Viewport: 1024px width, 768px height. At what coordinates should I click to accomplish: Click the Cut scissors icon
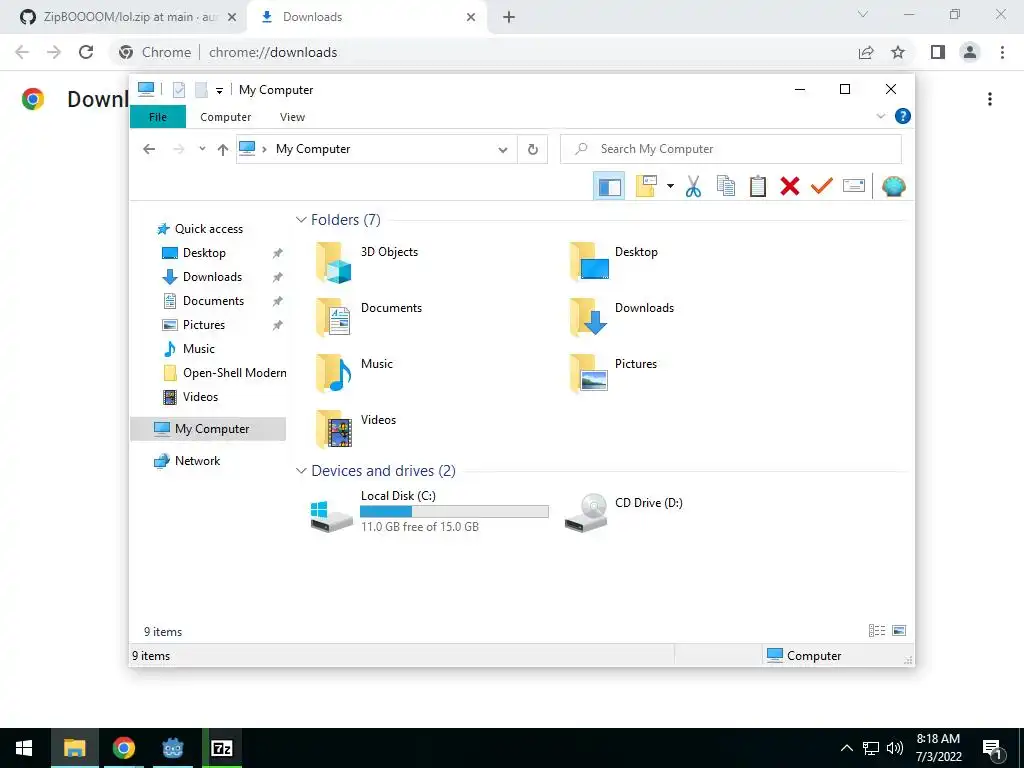coord(693,187)
